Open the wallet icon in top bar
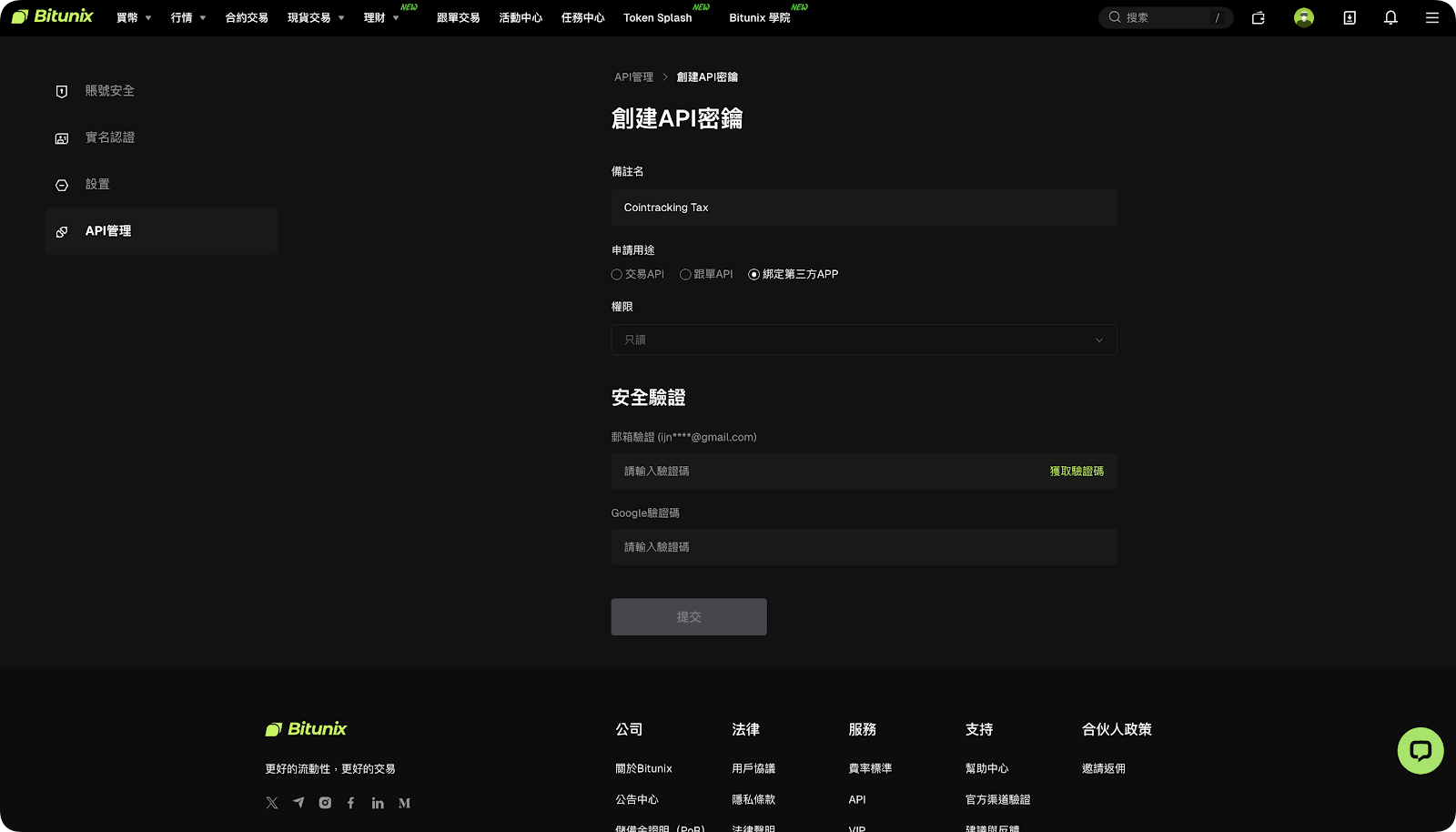This screenshot has height=832, width=1456. coord(1258,17)
